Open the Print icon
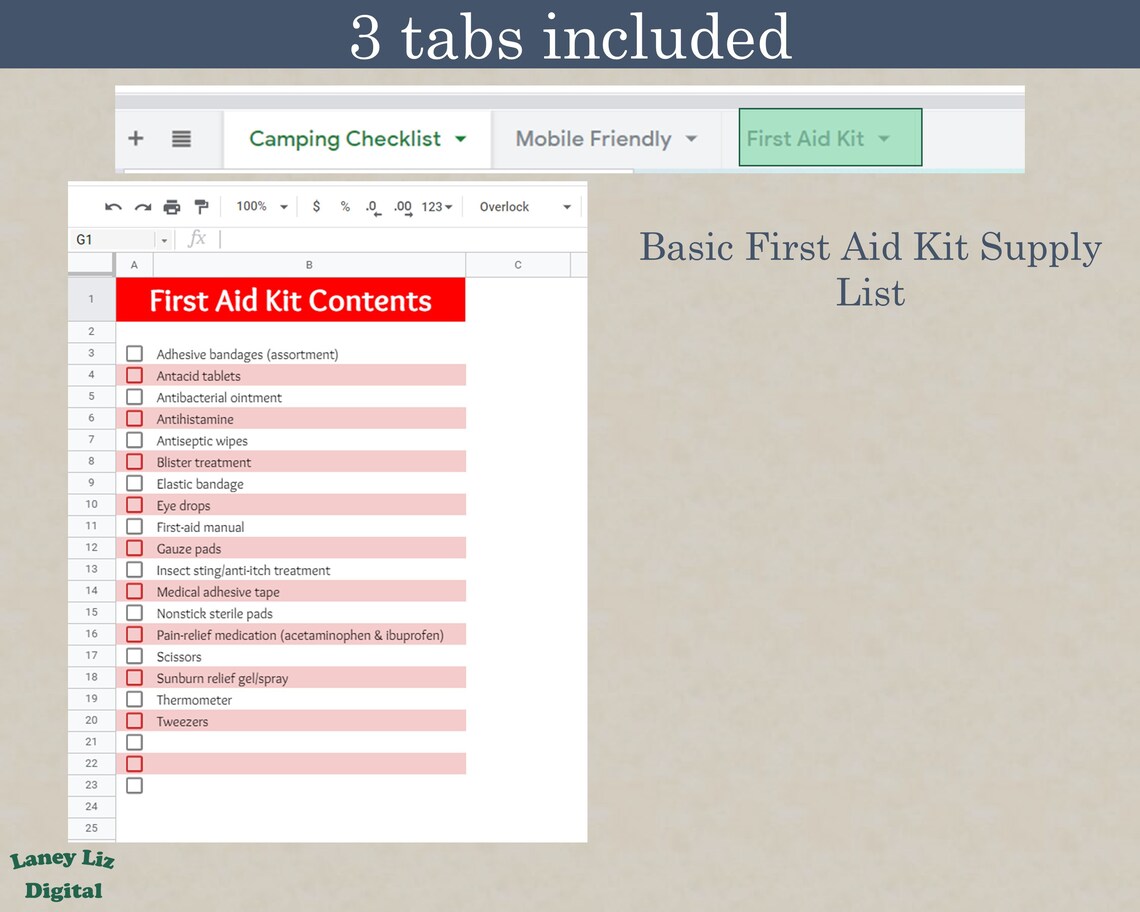Viewport: 1140px width, 912px height. point(170,206)
